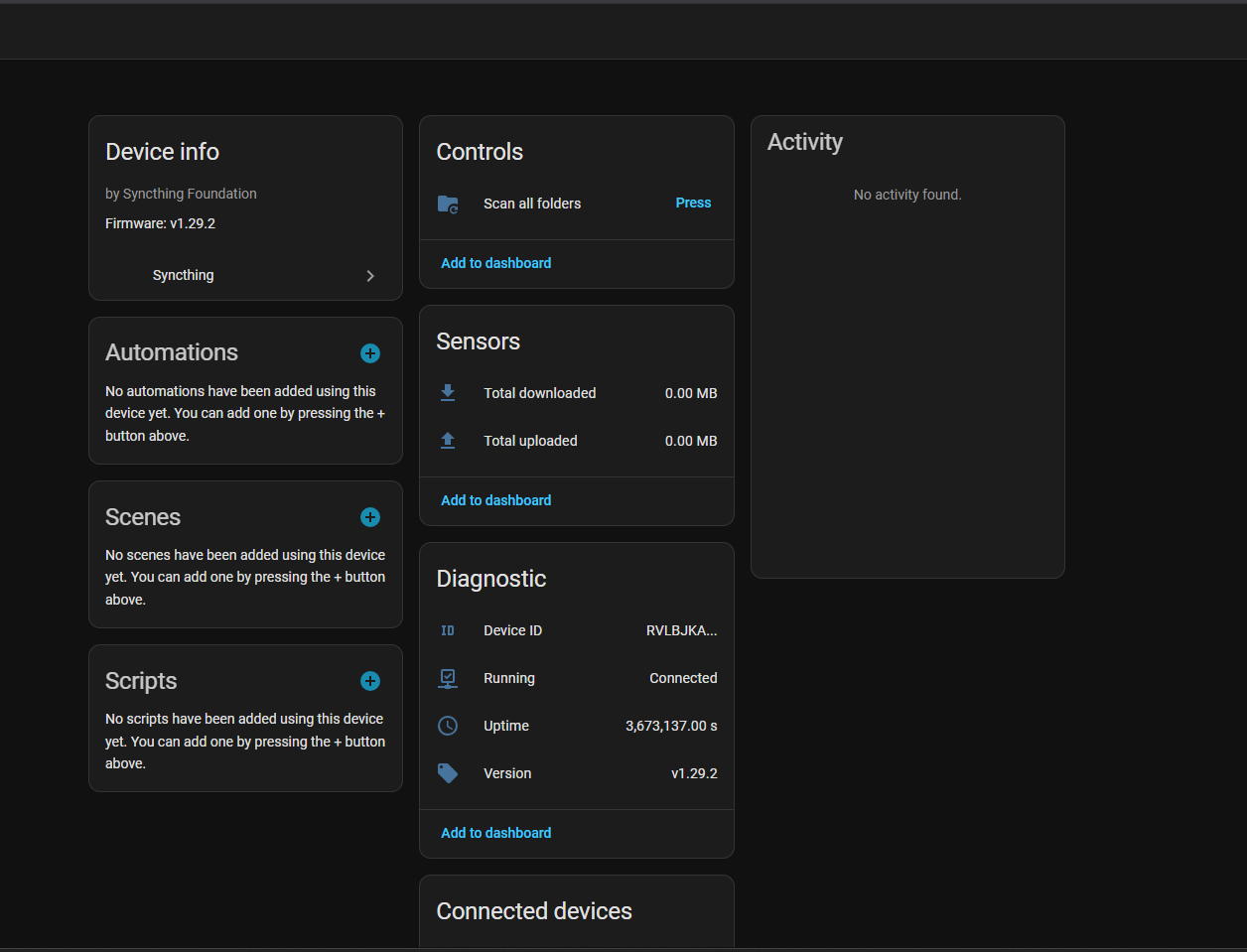Click the Firmware: v1.29.2 text

161,223
